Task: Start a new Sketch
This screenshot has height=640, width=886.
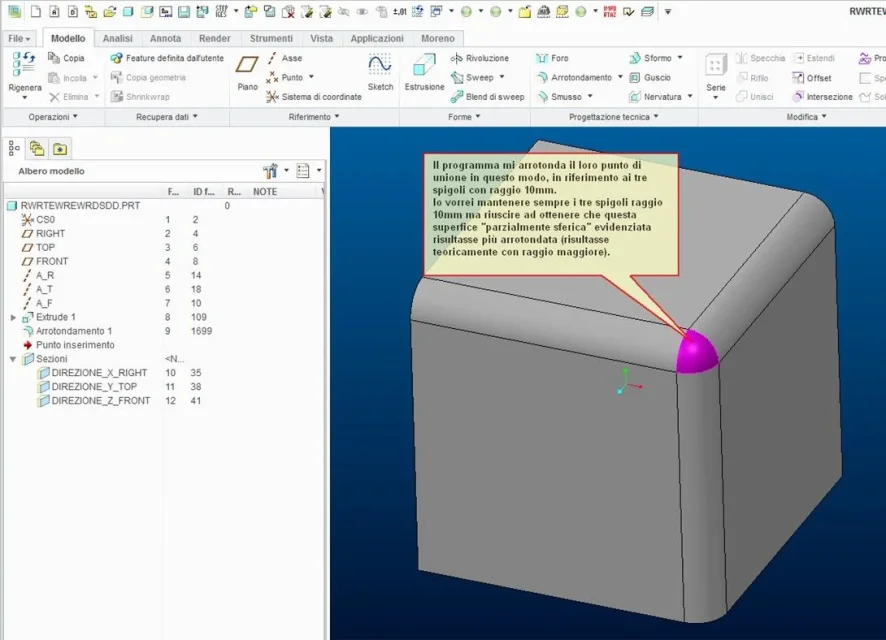Action: (x=380, y=67)
